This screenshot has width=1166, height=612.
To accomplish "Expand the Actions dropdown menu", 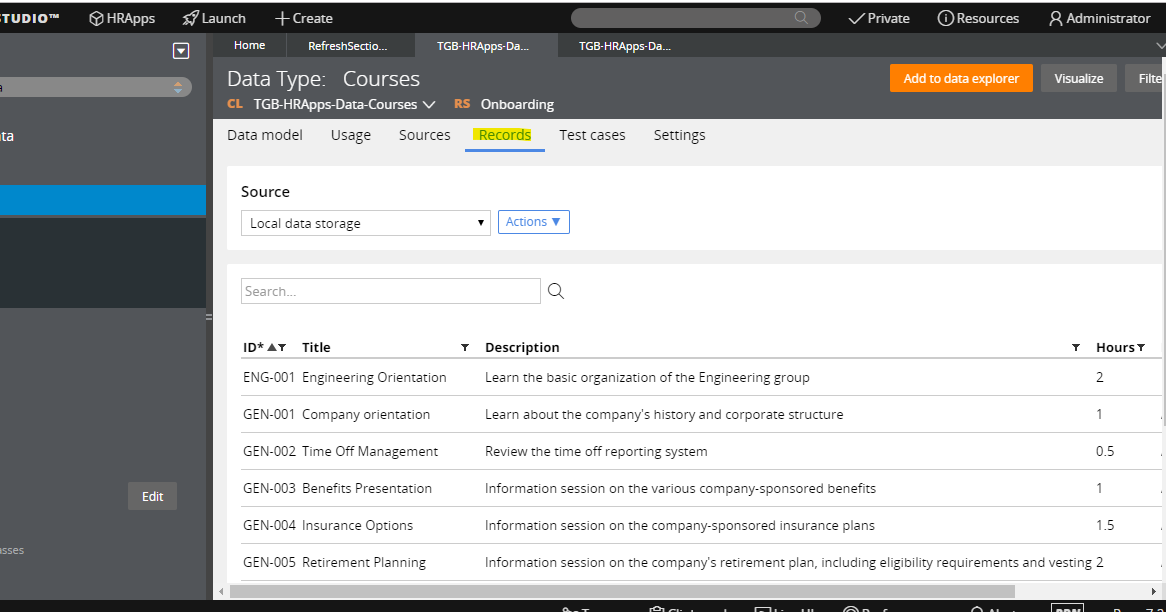I will pyautogui.click(x=533, y=222).
